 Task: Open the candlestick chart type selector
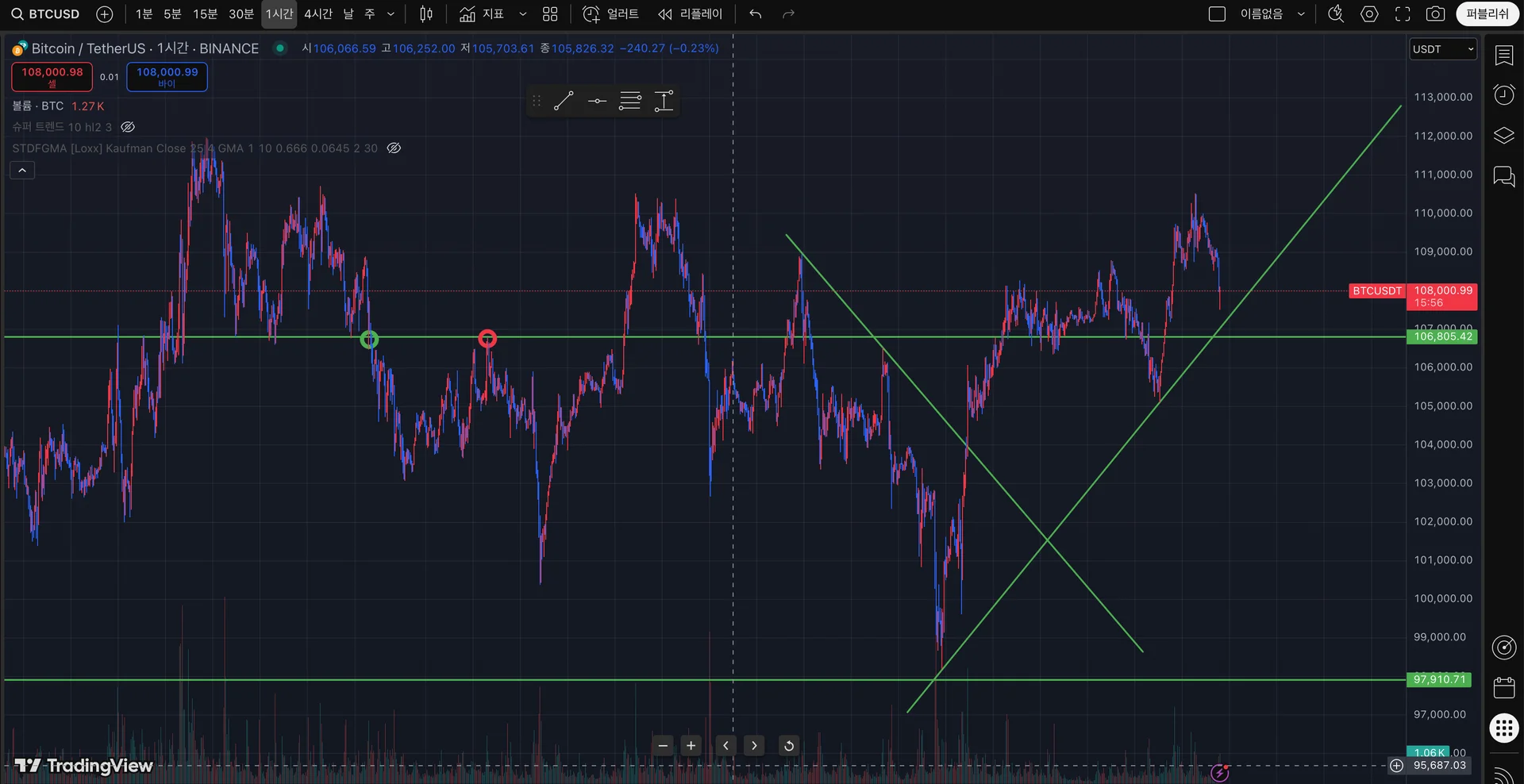pyautogui.click(x=426, y=14)
